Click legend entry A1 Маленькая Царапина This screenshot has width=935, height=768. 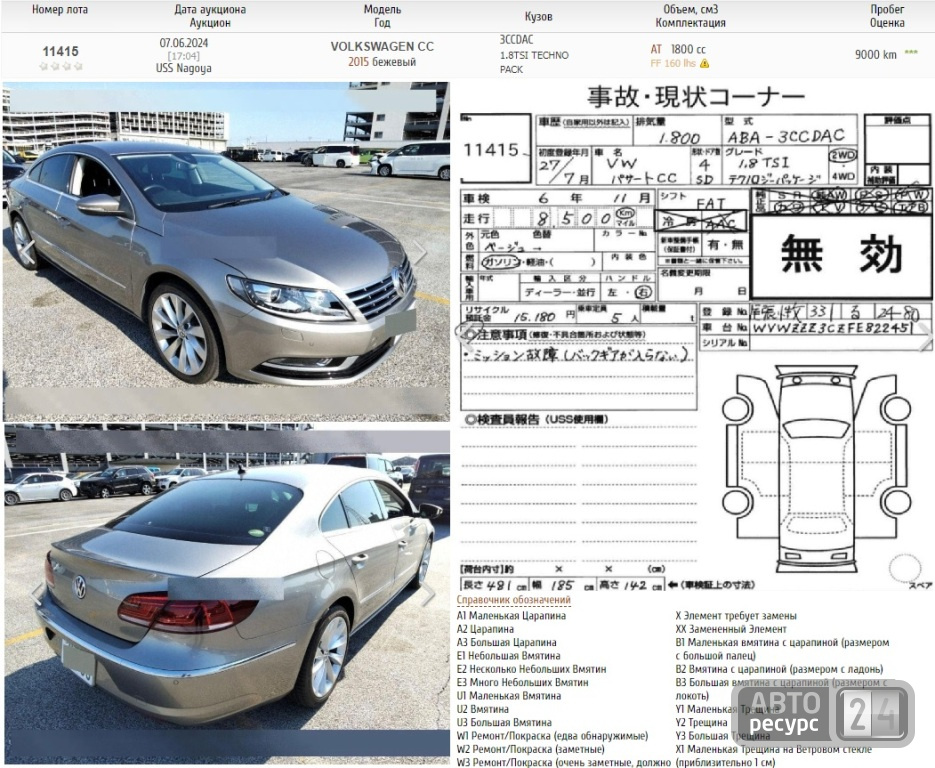click(x=512, y=616)
